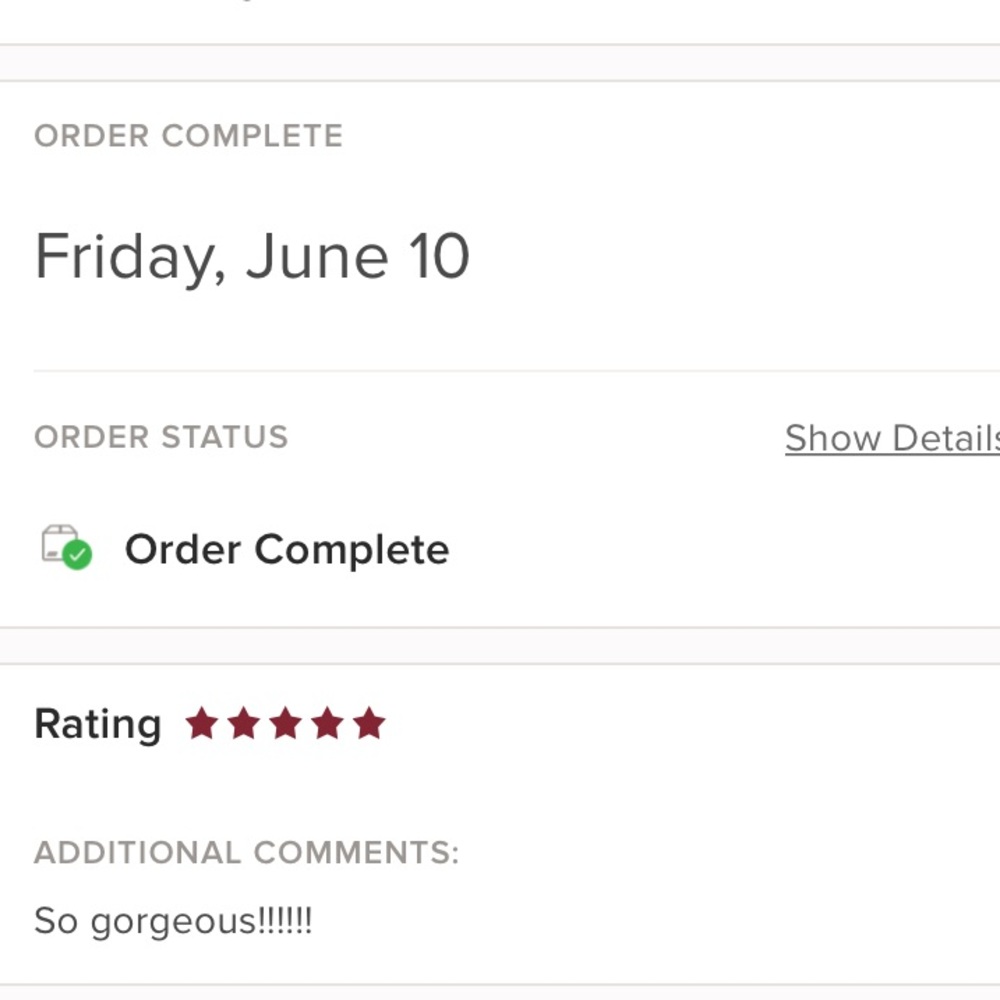Click the Rating label

98,724
